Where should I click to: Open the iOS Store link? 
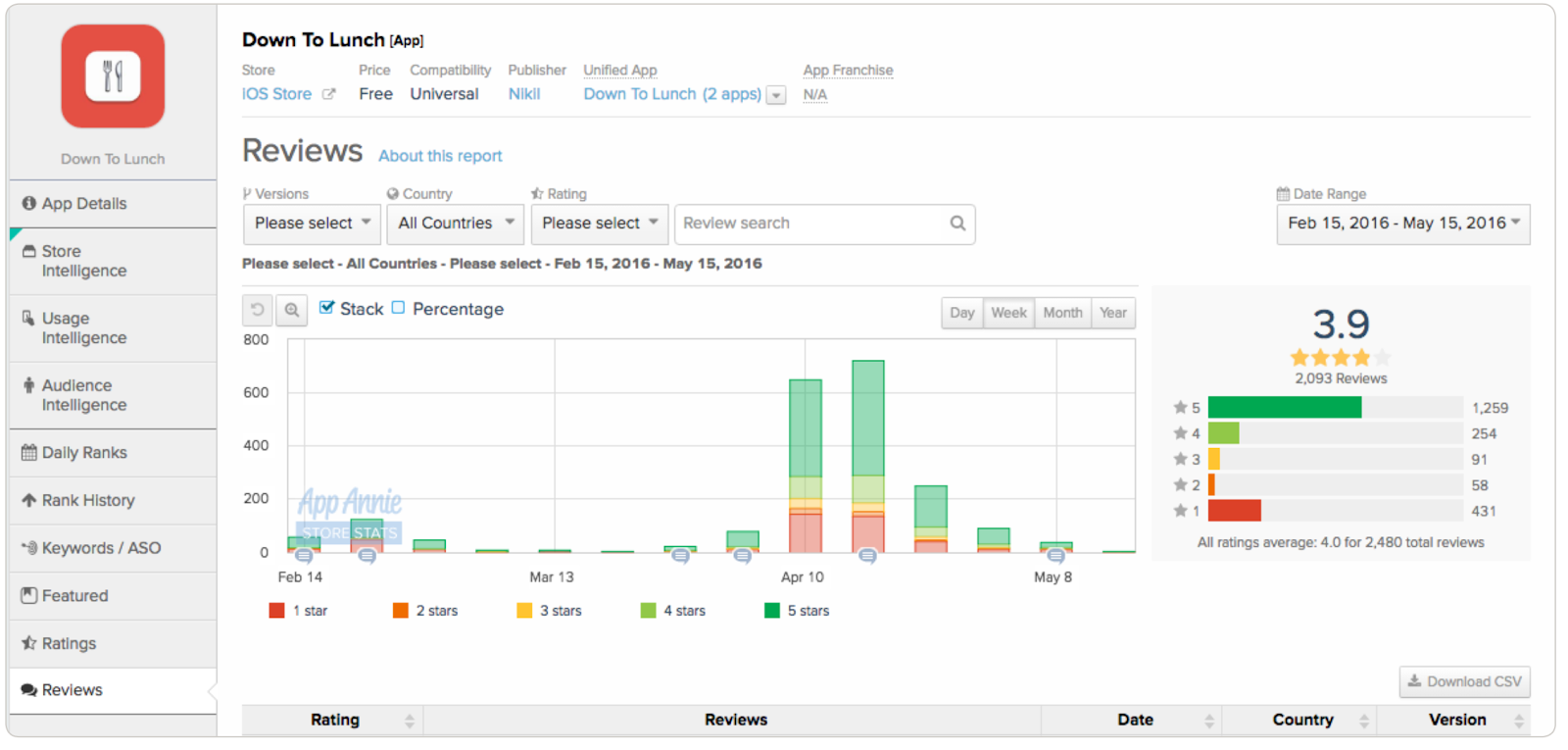(x=276, y=94)
